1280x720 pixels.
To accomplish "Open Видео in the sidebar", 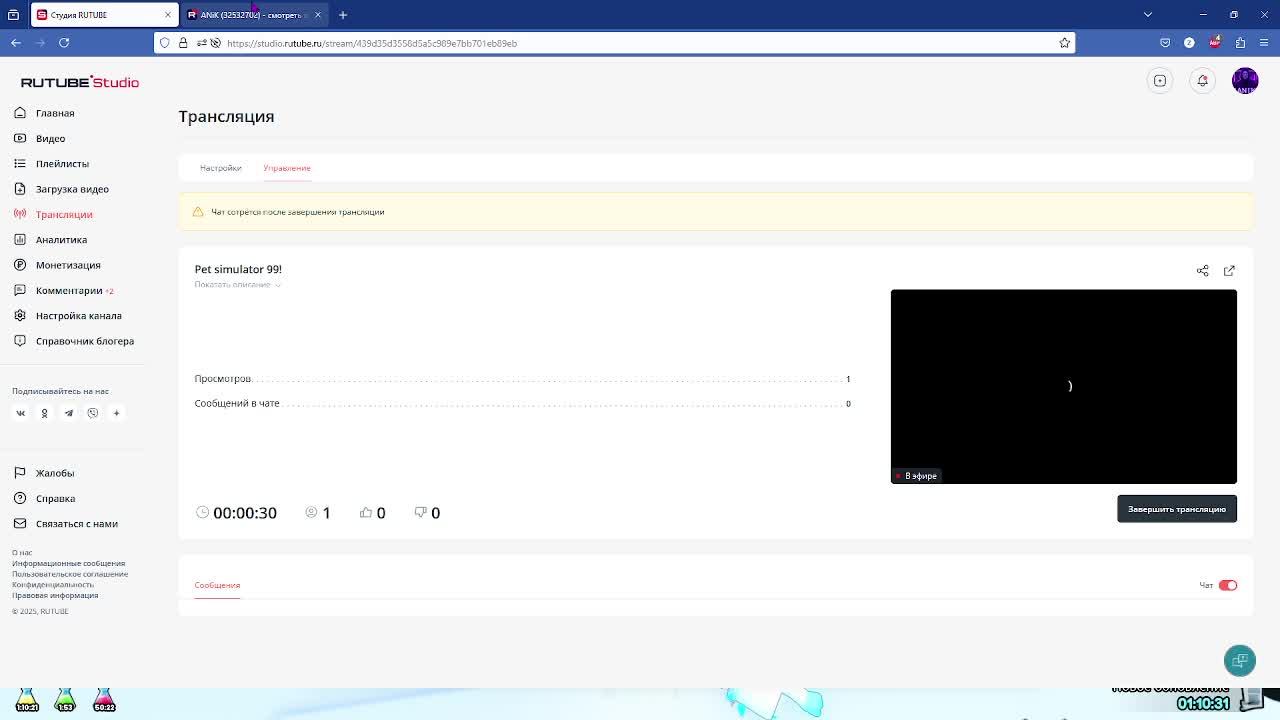I will [50, 138].
